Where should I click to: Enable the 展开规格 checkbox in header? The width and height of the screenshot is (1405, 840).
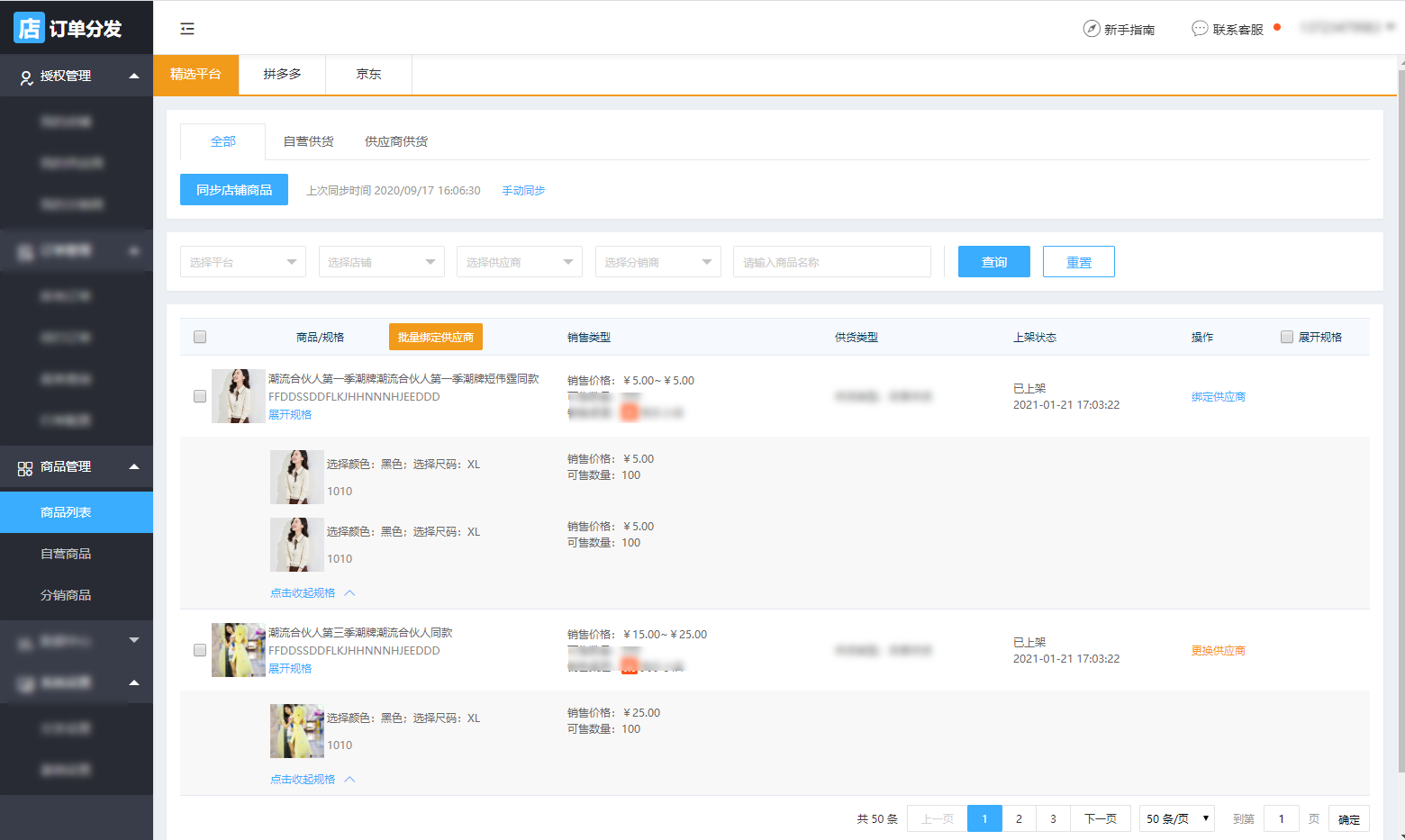click(x=1287, y=337)
